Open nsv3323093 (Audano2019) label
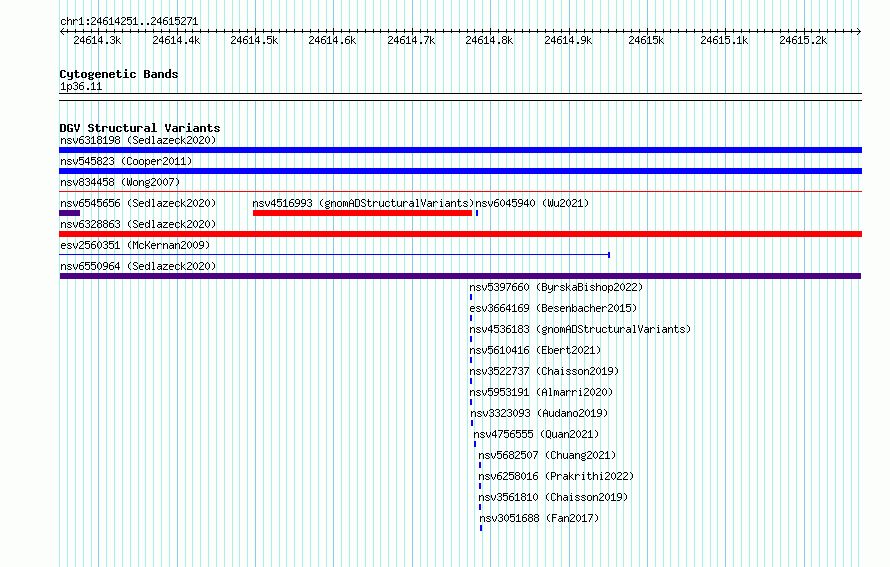 click(x=539, y=413)
